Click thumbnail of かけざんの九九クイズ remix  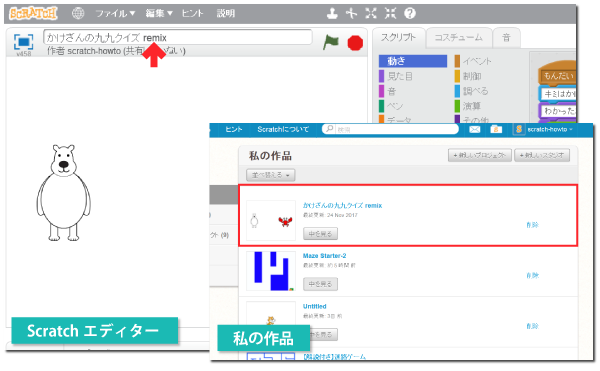click(x=271, y=221)
